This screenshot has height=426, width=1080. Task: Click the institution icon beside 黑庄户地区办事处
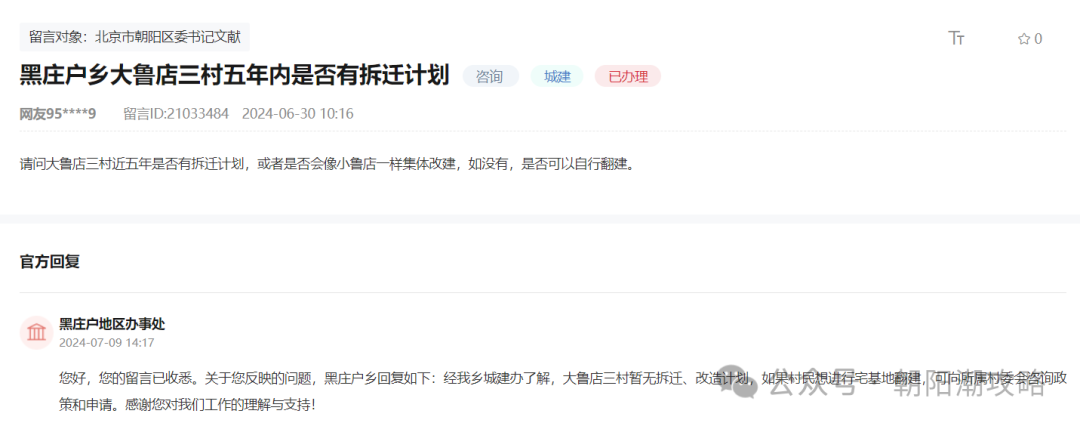[36, 332]
